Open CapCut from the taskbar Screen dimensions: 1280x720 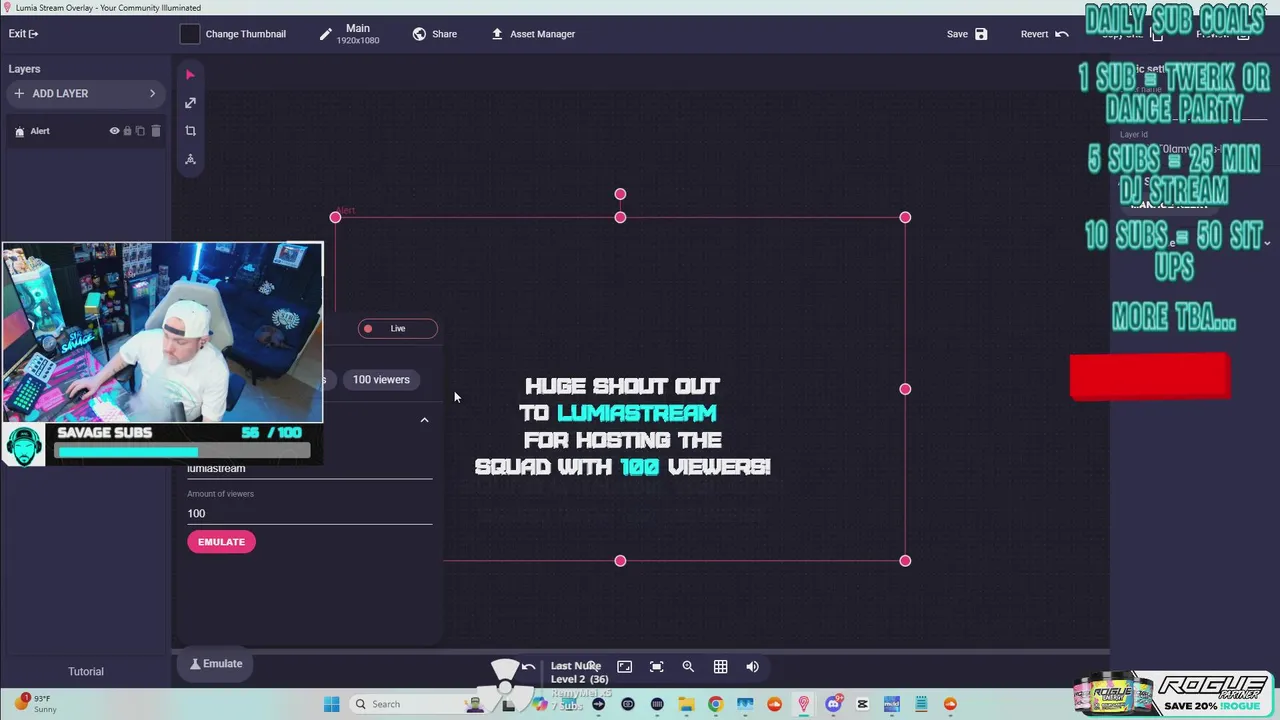coord(862,704)
